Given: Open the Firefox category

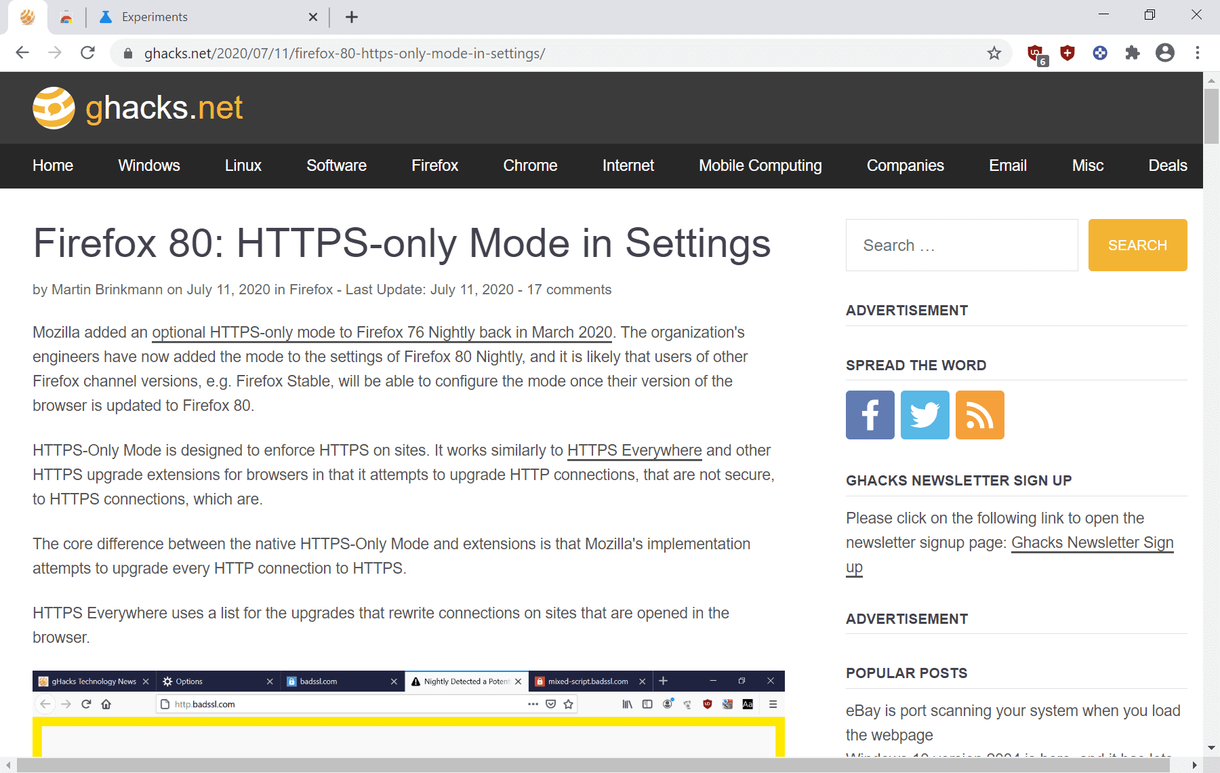Looking at the screenshot, I should click(x=435, y=166).
